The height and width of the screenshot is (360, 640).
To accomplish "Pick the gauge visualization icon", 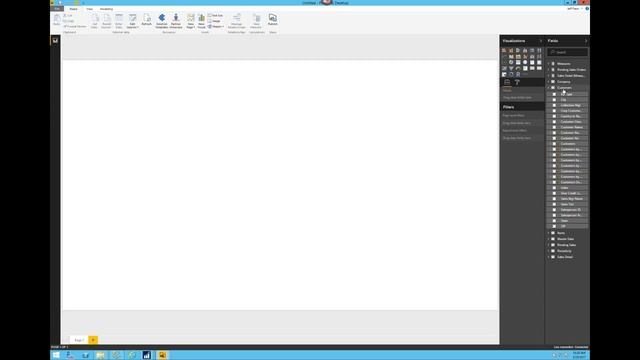I will point(518,68).
